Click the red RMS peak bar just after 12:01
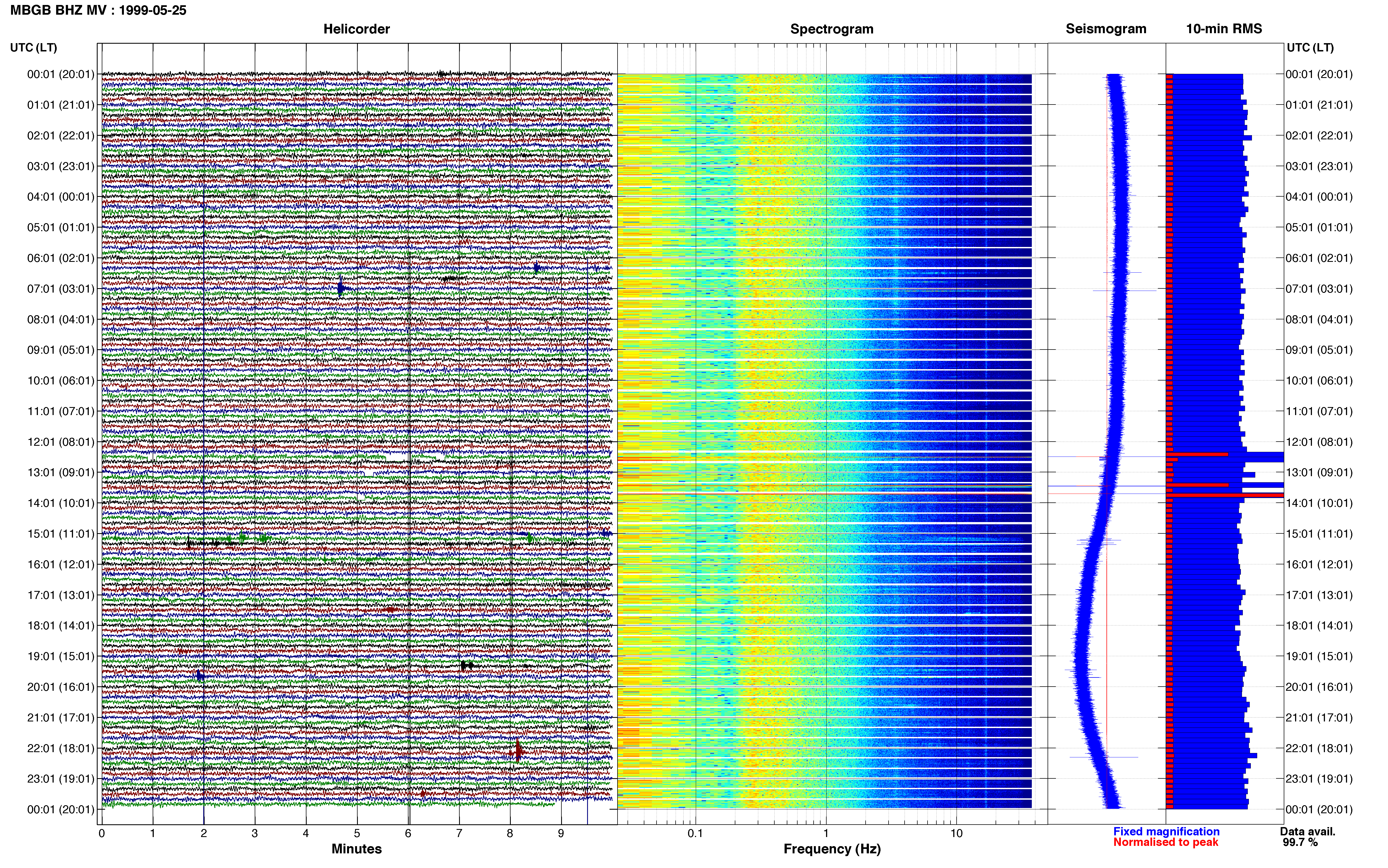1388x868 pixels. pos(1197,454)
